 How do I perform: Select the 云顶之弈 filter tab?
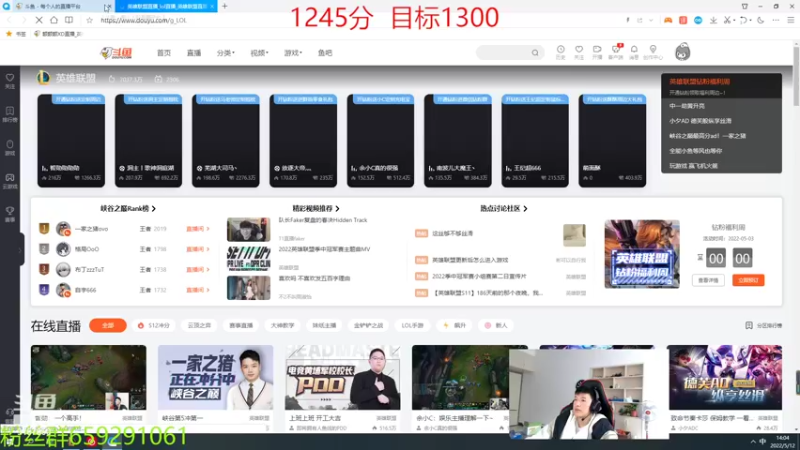(199, 325)
